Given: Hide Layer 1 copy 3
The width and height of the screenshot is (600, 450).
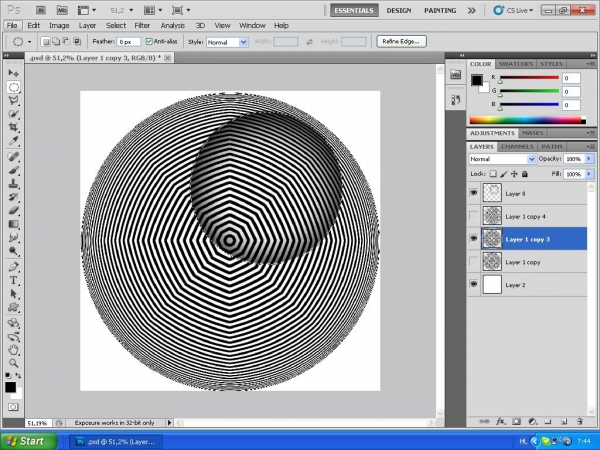Looking at the screenshot, I should 474,238.
